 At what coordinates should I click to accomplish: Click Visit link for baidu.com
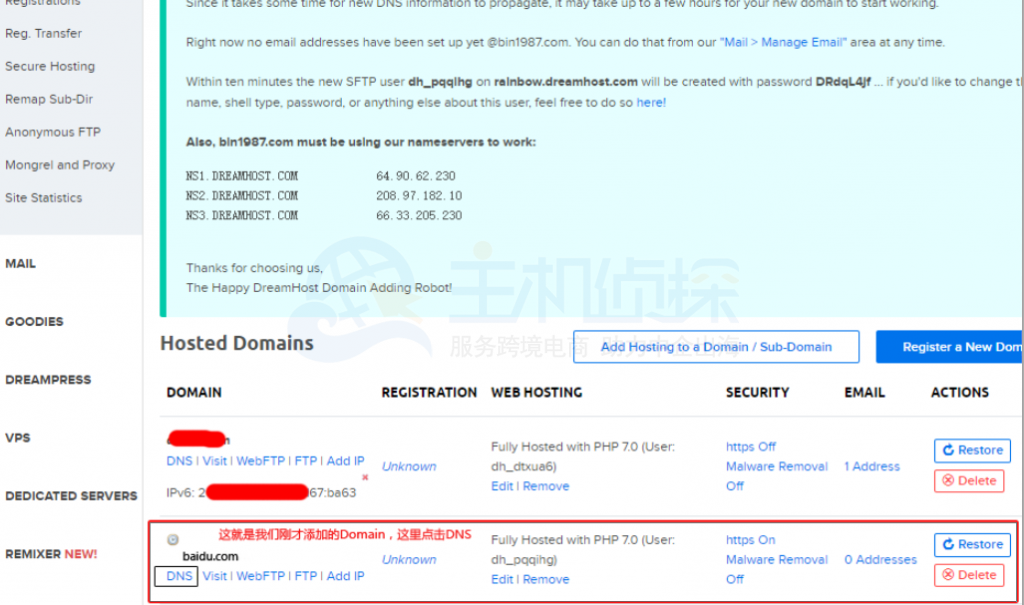click(214, 576)
